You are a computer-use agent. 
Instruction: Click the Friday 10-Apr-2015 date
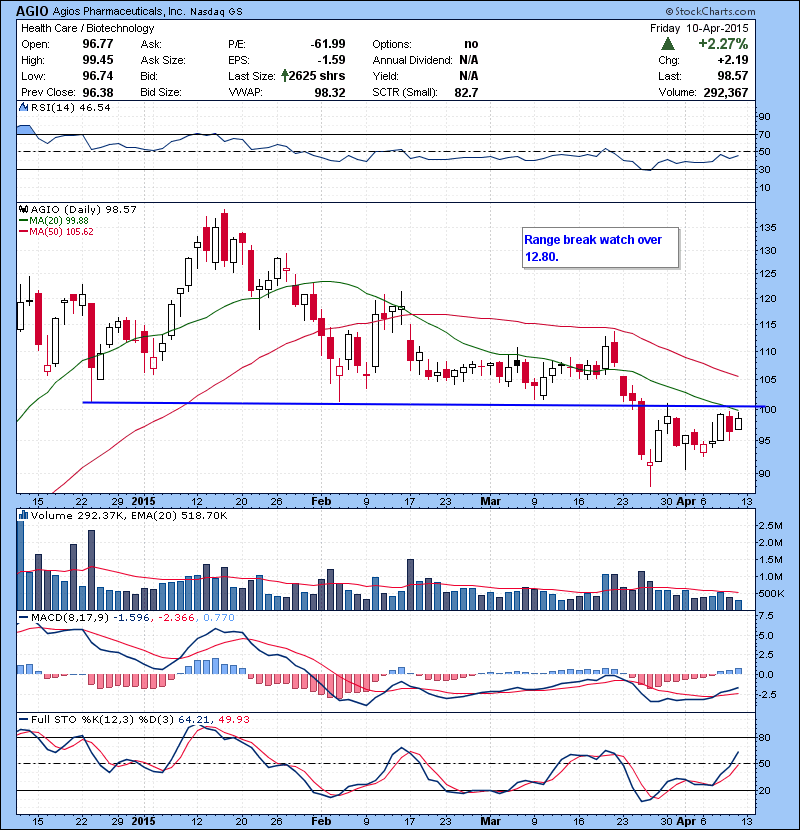click(699, 29)
